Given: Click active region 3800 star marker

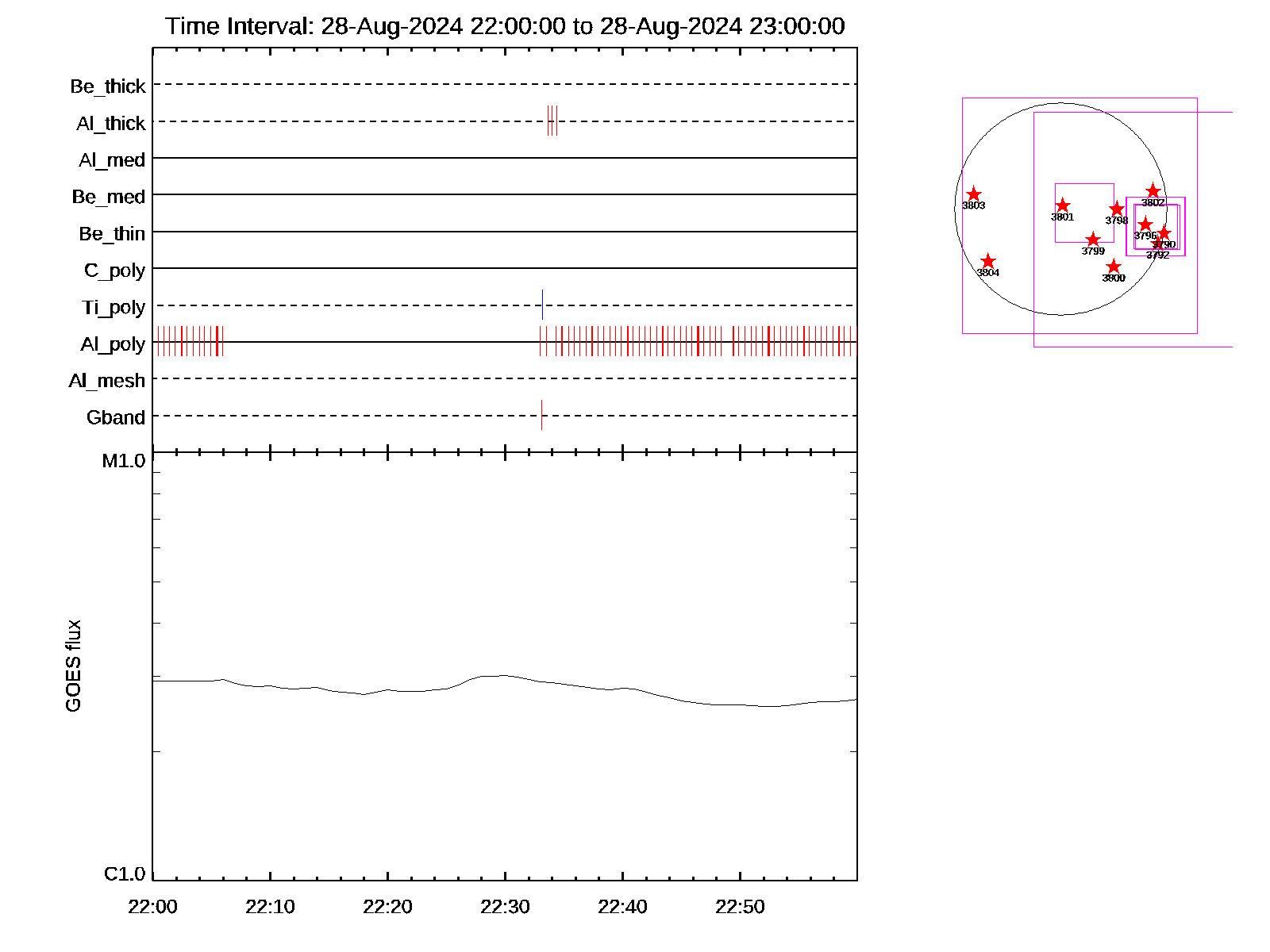Looking at the screenshot, I should [1114, 267].
